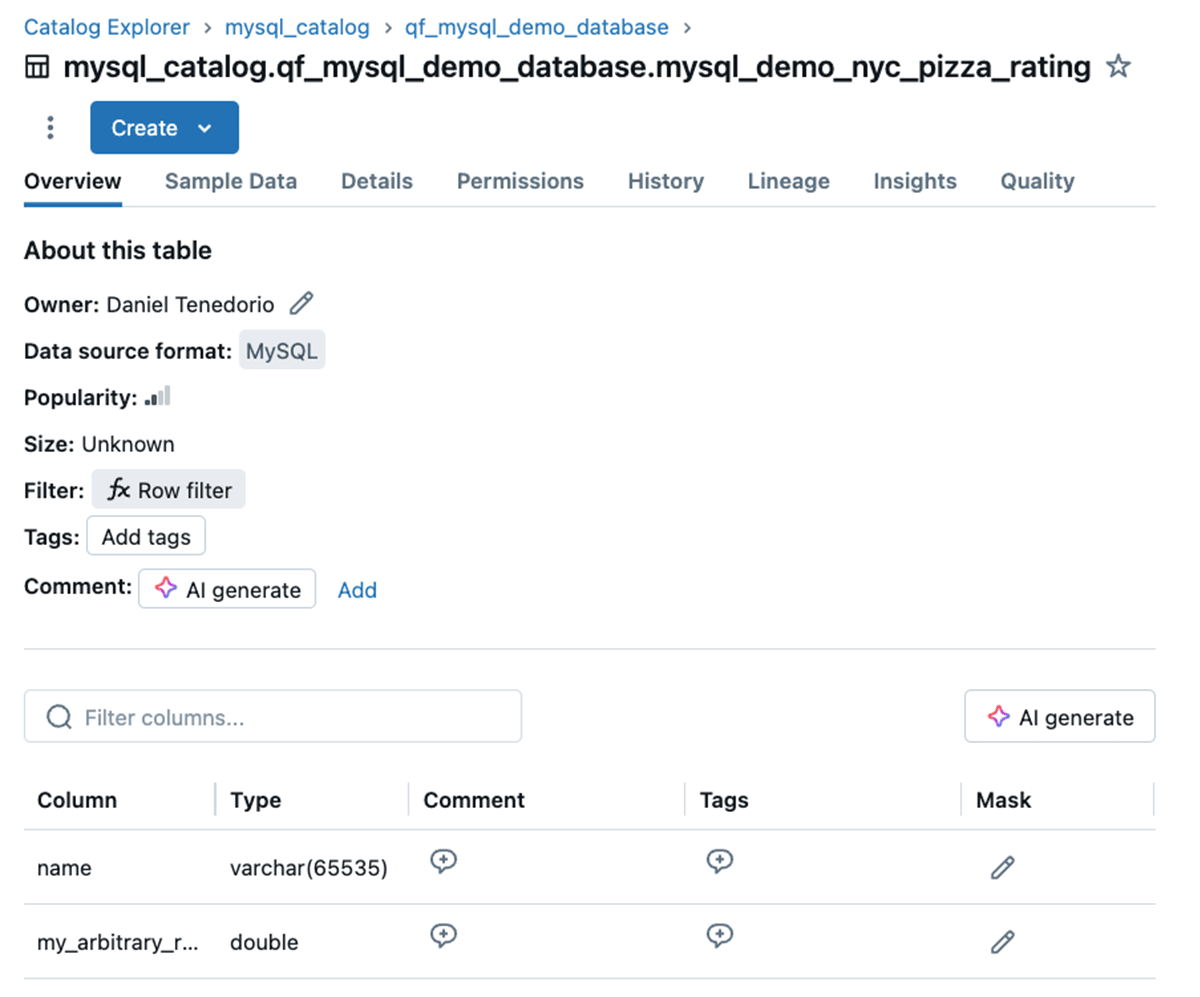The width and height of the screenshot is (1200, 997).
Task: Add tags to the my_arbitrary_r... column
Action: pos(720,935)
